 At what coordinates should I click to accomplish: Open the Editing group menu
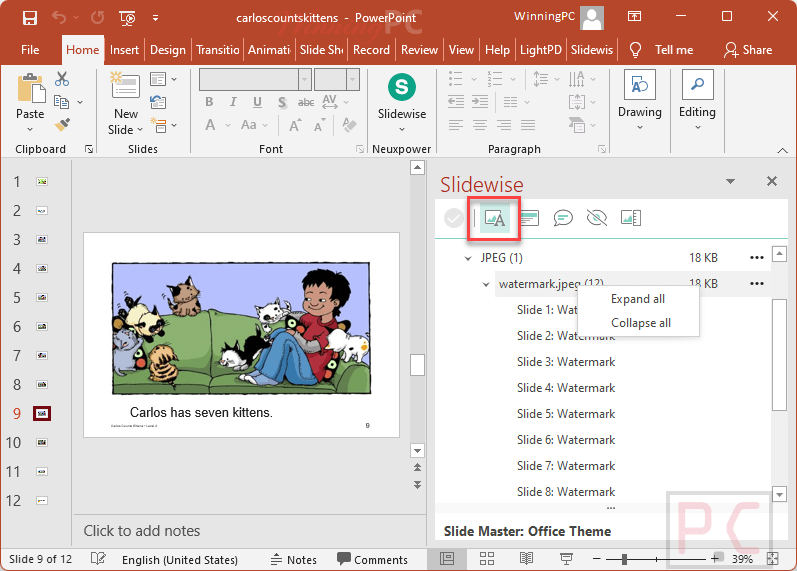tap(697, 101)
